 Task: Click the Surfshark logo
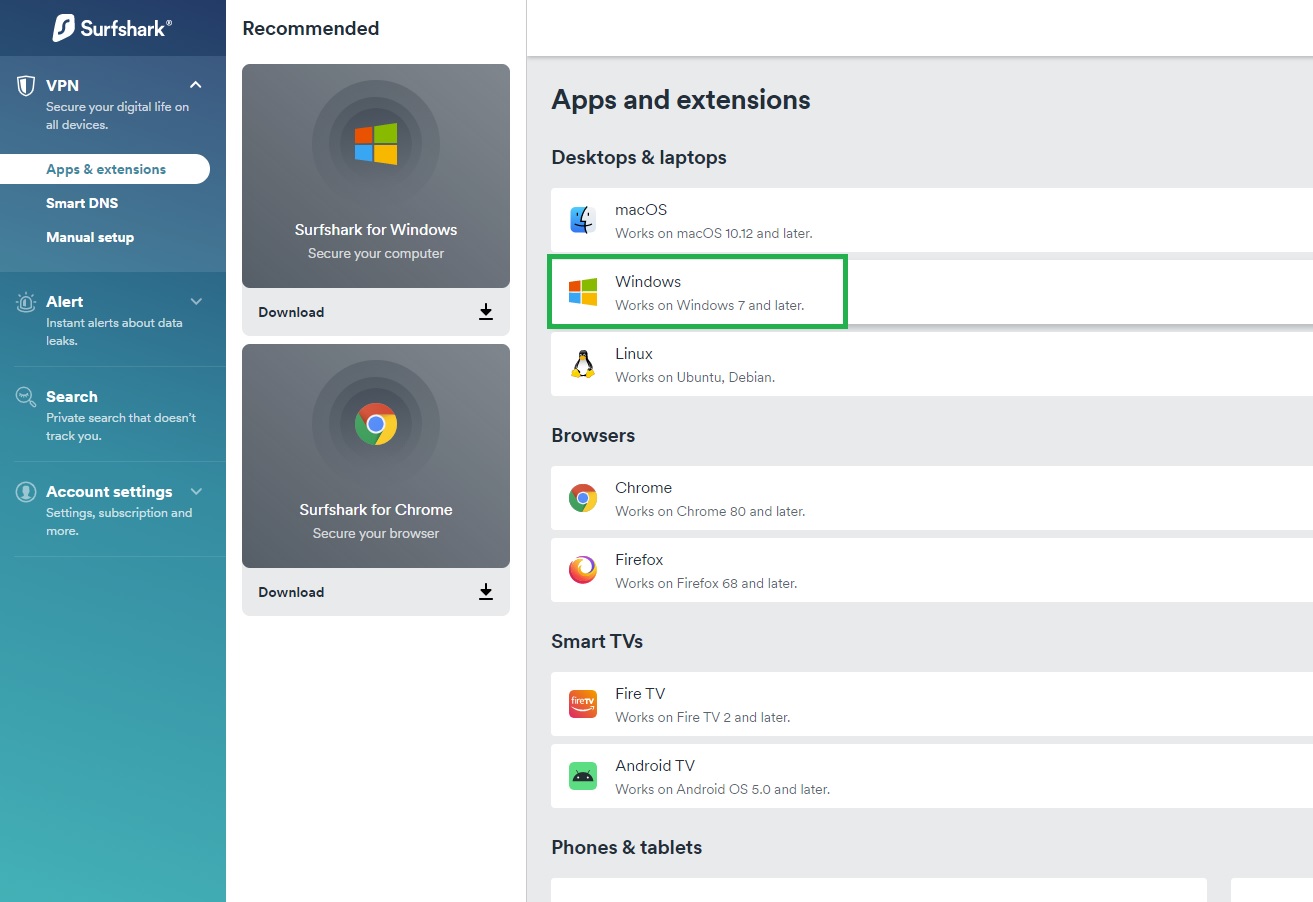(x=112, y=27)
